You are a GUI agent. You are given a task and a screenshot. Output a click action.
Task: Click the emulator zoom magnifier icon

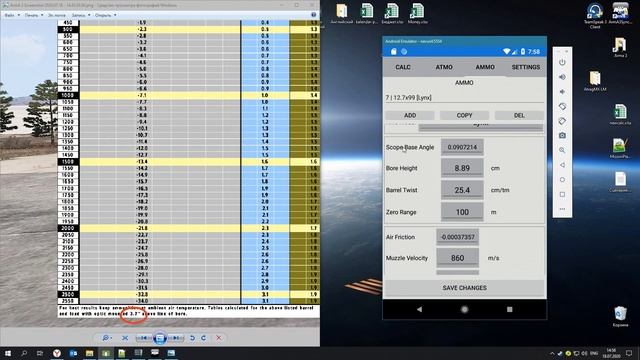(x=562, y=150)
